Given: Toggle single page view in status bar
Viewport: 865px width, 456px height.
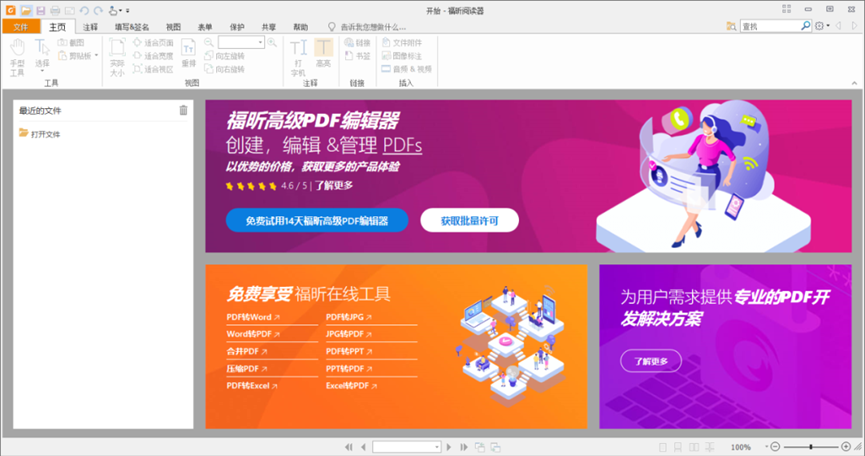Looking at the screenshot, I should (663, 447).
